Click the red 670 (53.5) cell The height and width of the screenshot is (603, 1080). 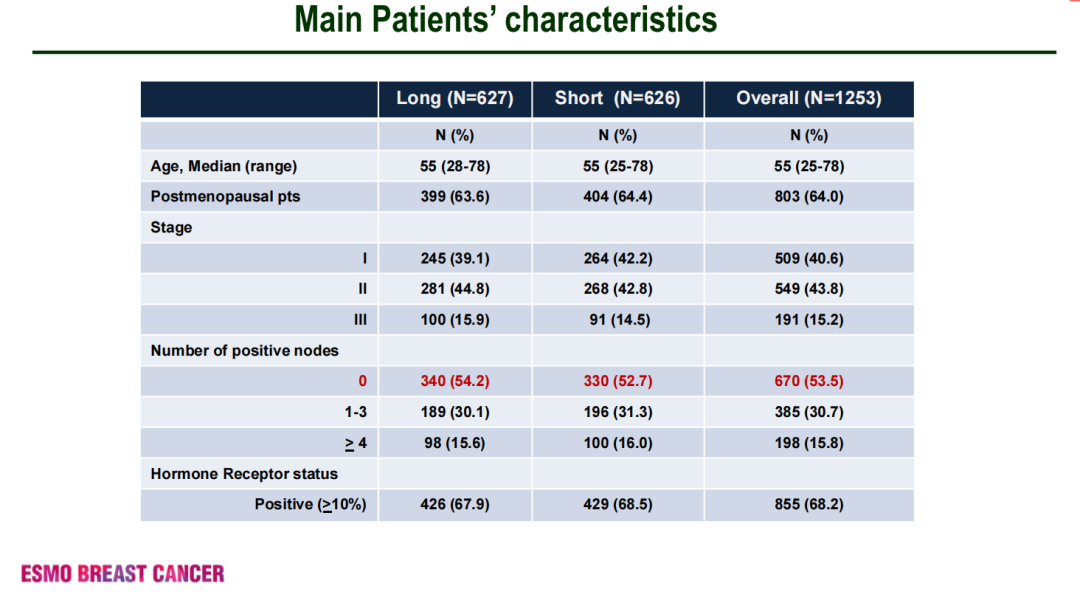(809, 381)
